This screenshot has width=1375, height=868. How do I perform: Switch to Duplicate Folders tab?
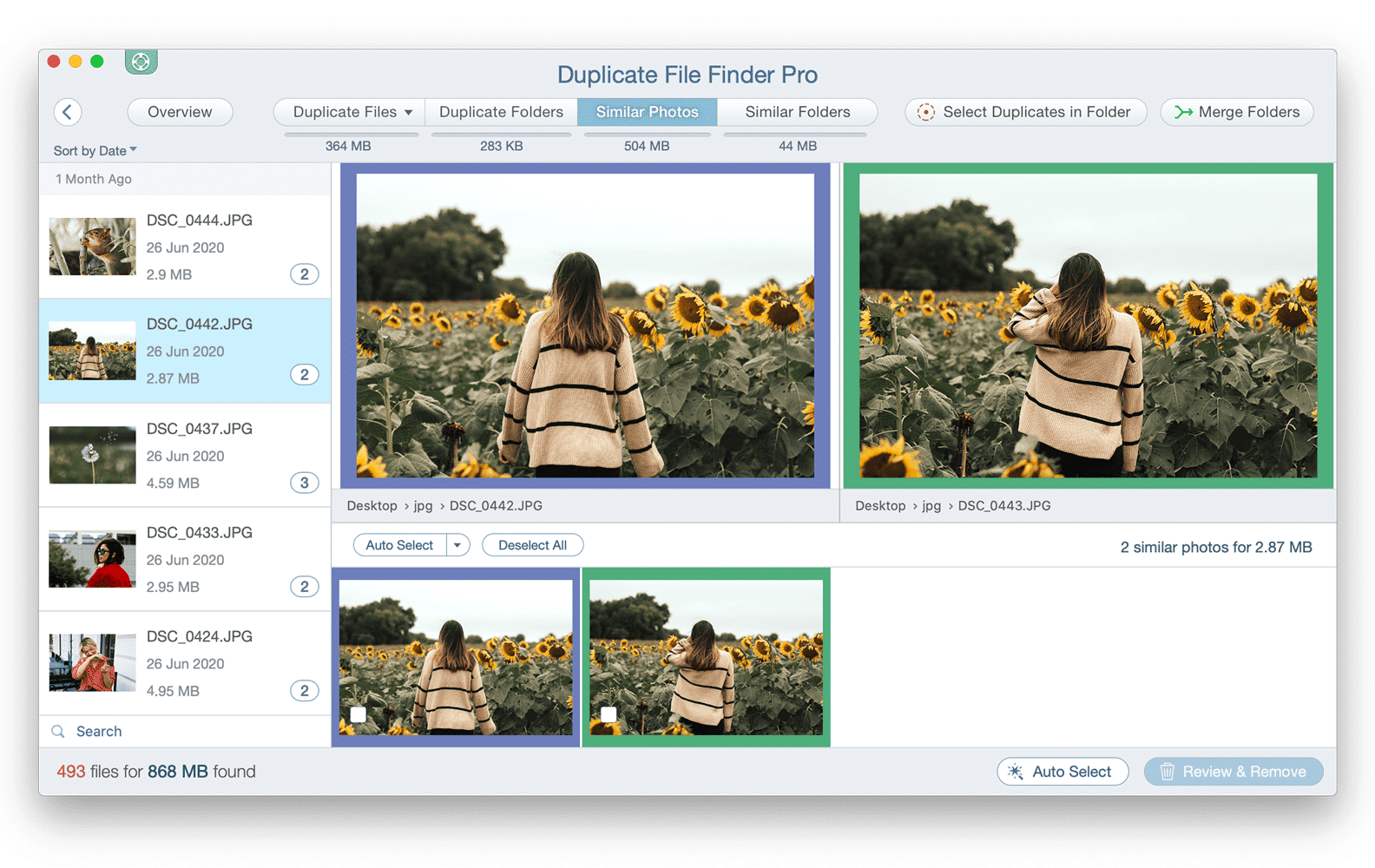tap(501, 112)
